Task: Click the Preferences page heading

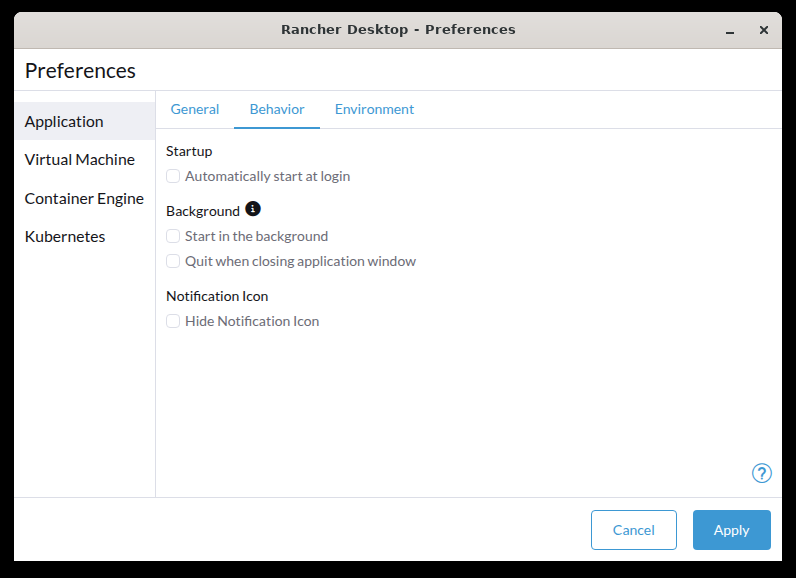Action: [x=80, y=71]
